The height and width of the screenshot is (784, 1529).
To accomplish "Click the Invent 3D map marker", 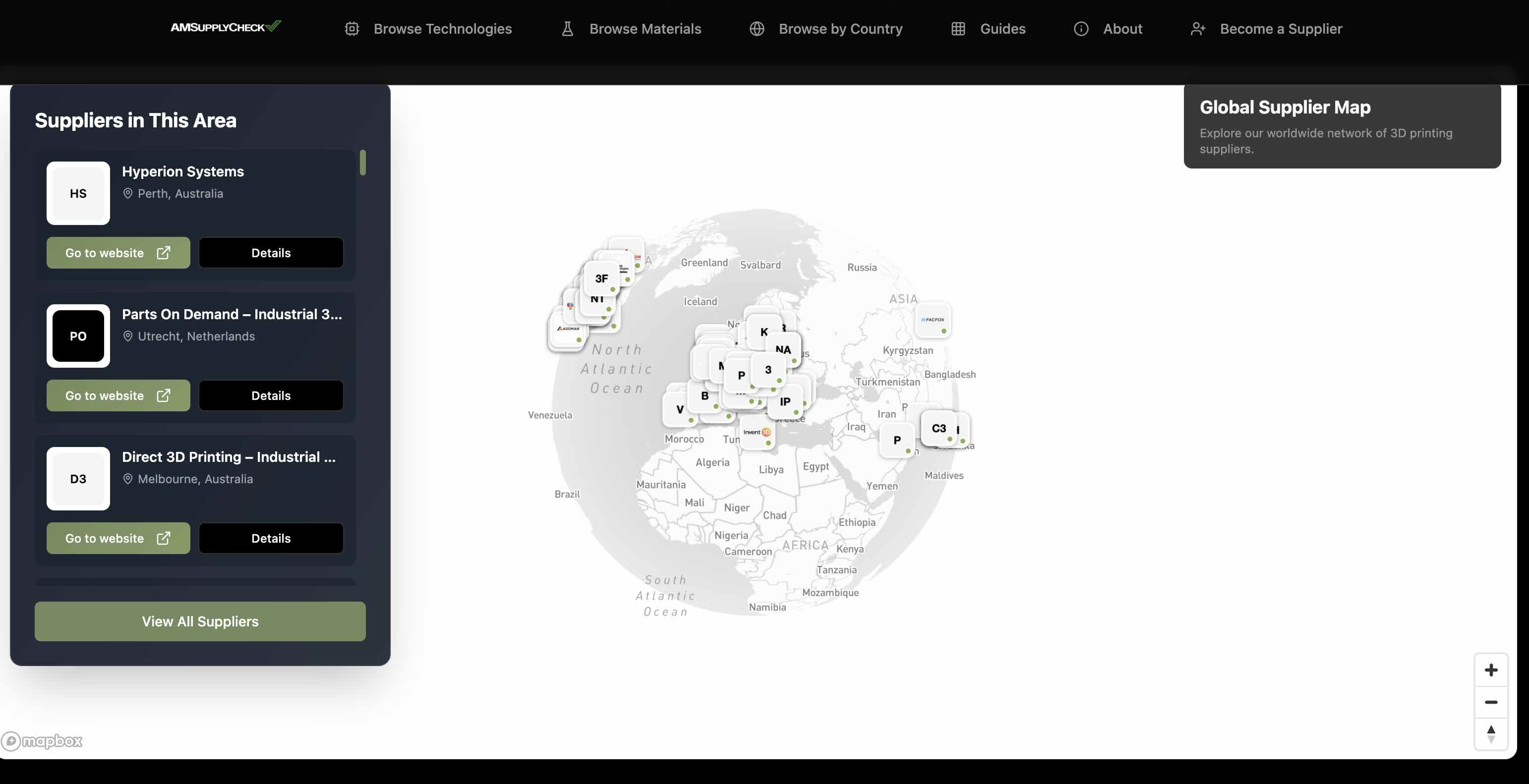I will (x=757, y=433).
